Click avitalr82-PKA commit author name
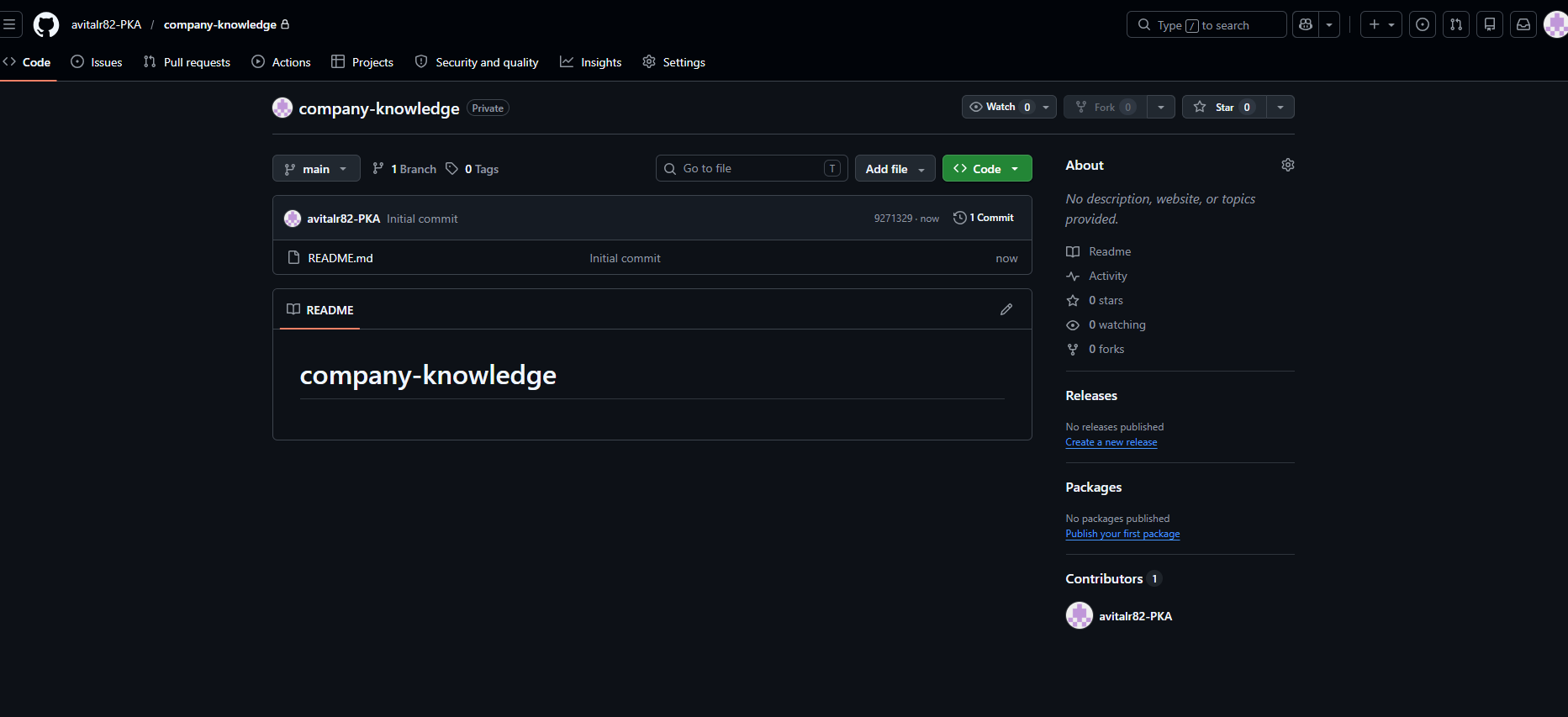The height and width of the screenshot is (717, 1568). click(x=343, y=219)
